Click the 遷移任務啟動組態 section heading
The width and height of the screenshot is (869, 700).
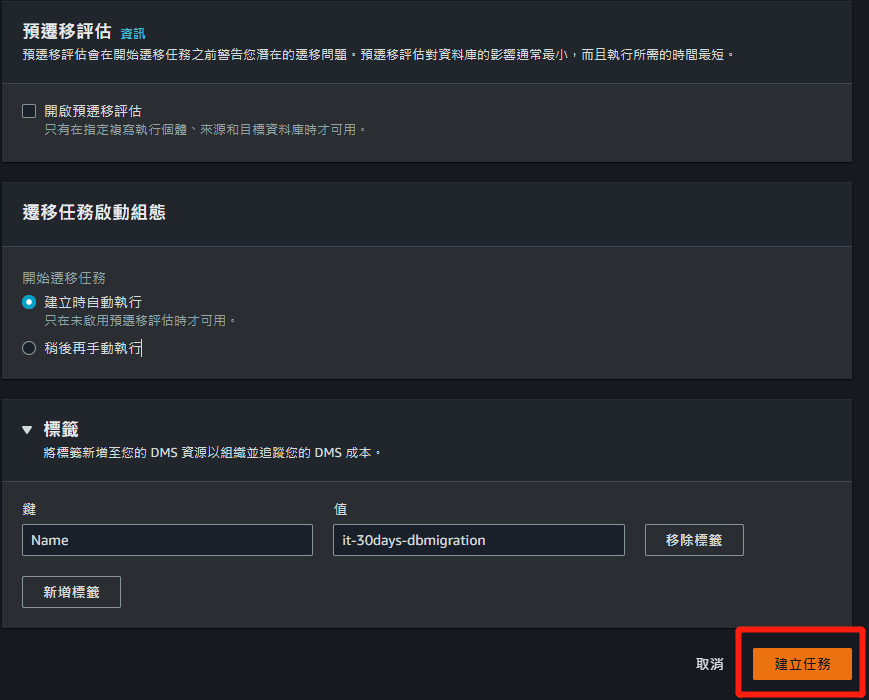pos(94,212)
